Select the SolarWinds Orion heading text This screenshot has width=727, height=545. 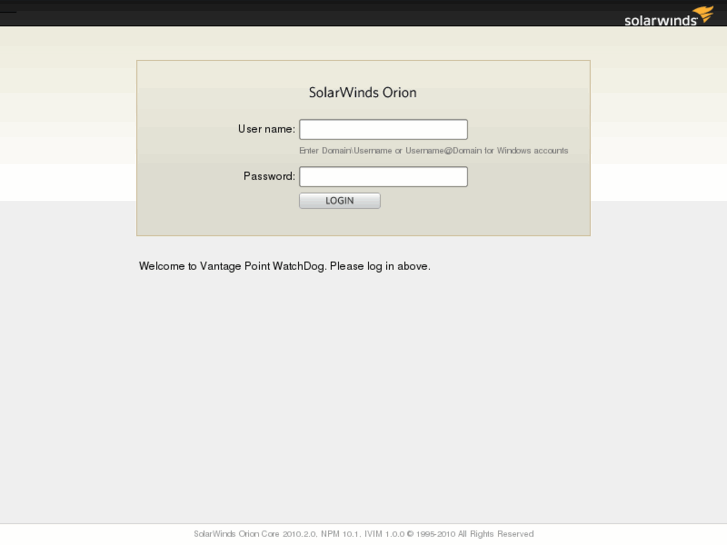pyautogui.click(x=363, y=92)
